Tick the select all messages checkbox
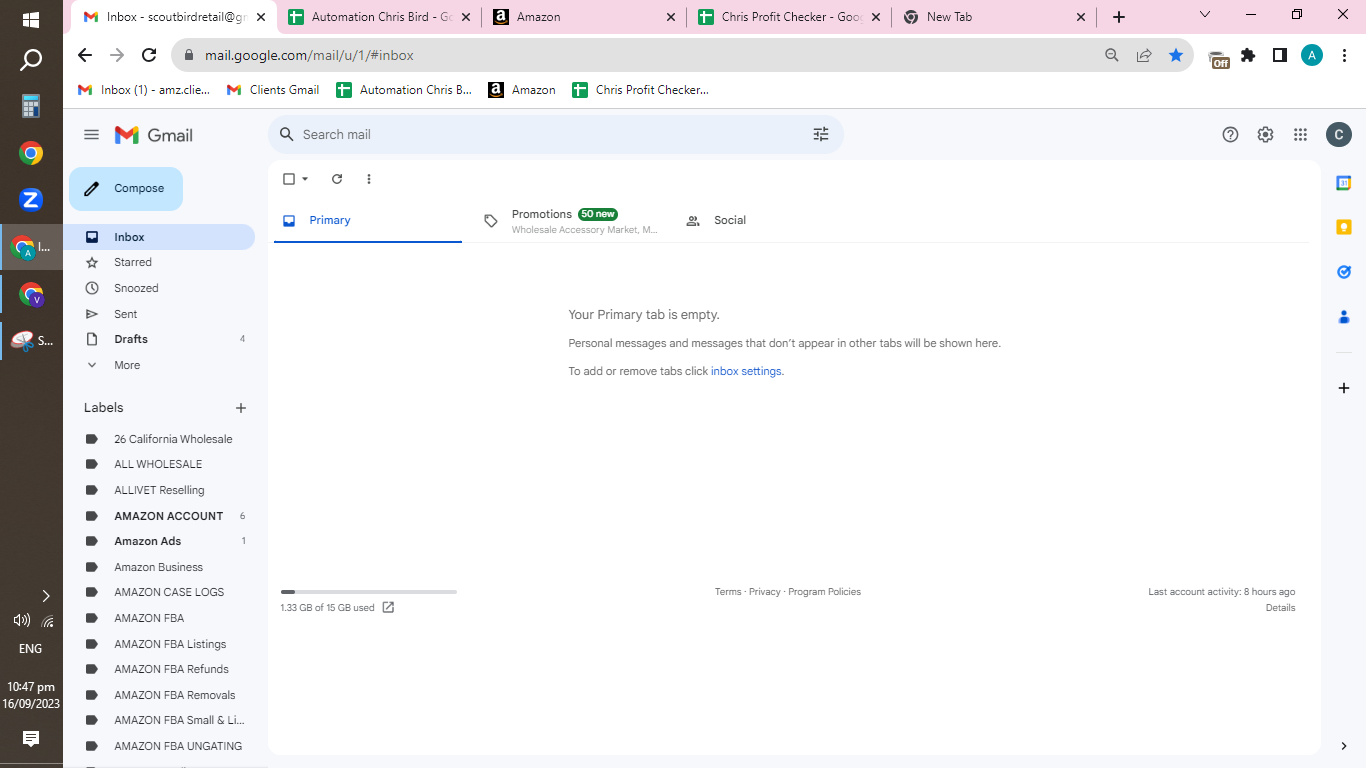Viewport: 1366px width, 768px height. click(x=289, y=179)
